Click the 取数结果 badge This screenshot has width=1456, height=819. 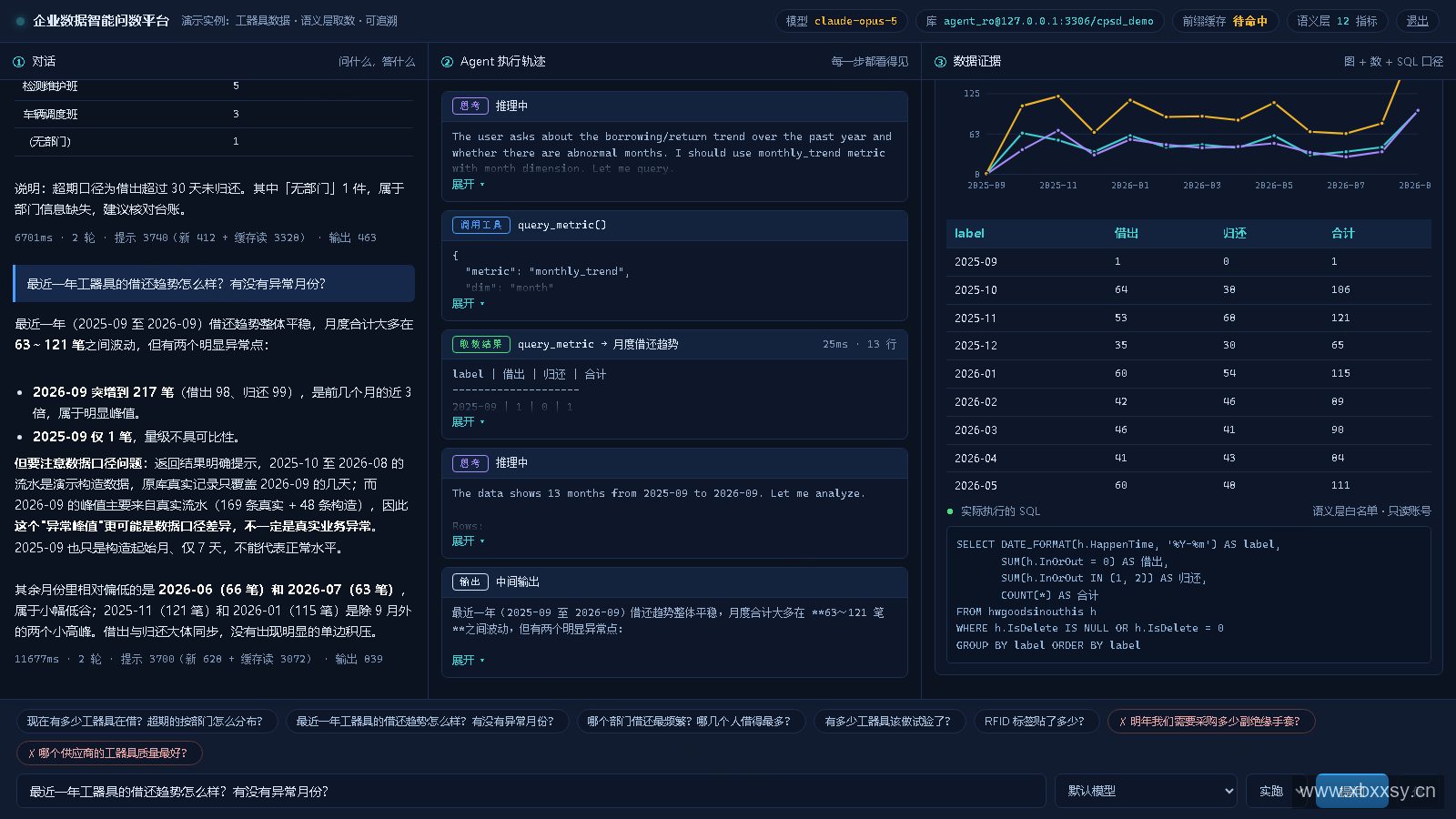(x=481, y=344)
